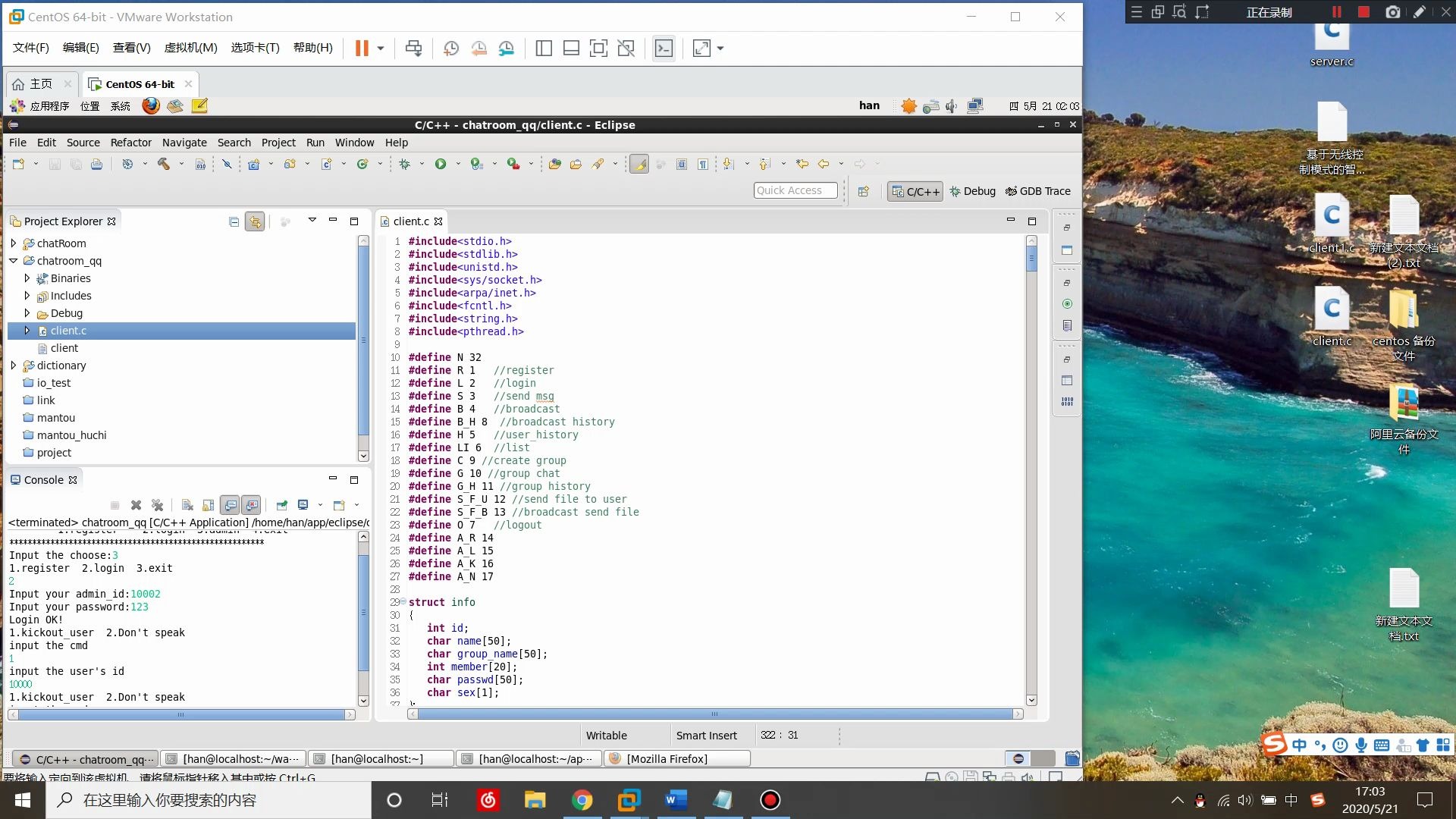Click the Pin Console icon
The width and height of the screenshot is (1456, 819).
(x=281, y=505)
